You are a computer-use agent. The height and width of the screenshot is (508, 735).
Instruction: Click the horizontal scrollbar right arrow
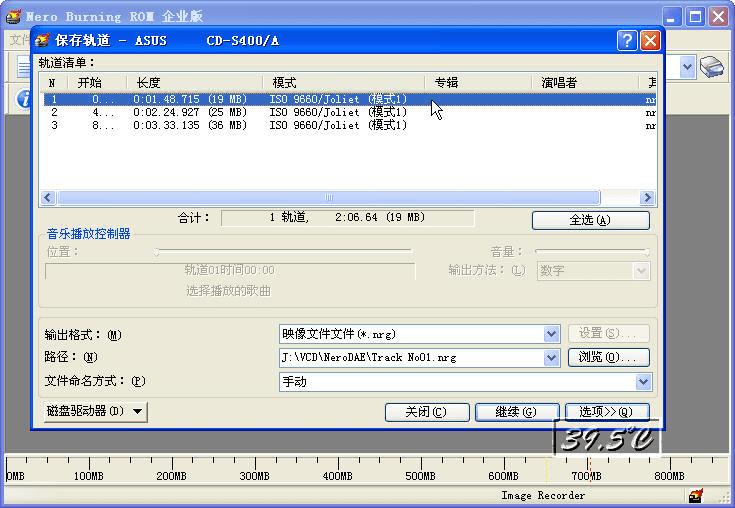coord(647,198)
